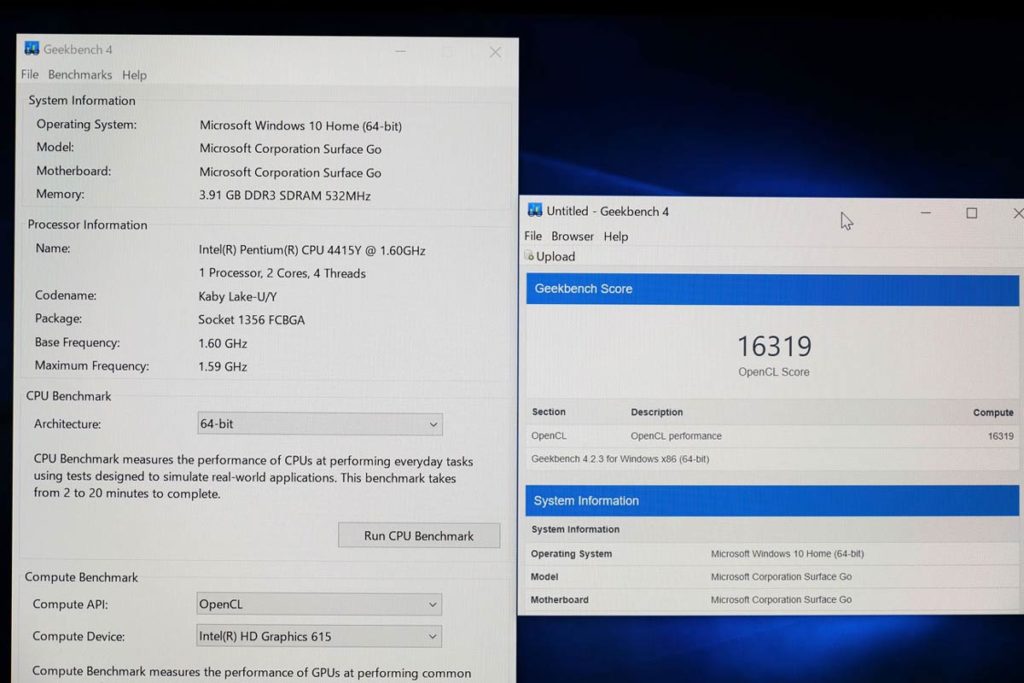Close the Geekbench 4 main window
The image size is (1024, 683).
[x=496, y=52]
